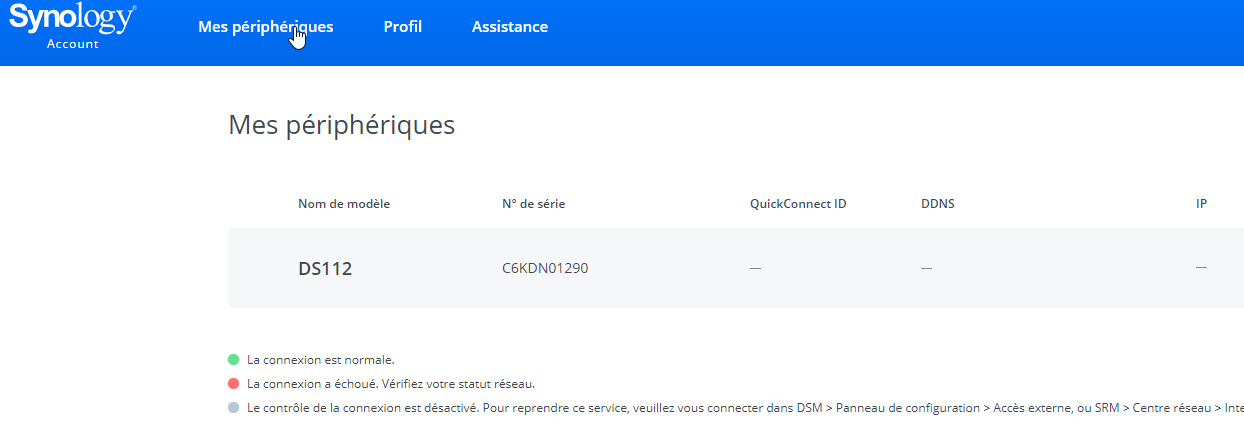Click the Mes périphériques page heading
This screenshot has height=426, width=1244.
pos(342,125)
